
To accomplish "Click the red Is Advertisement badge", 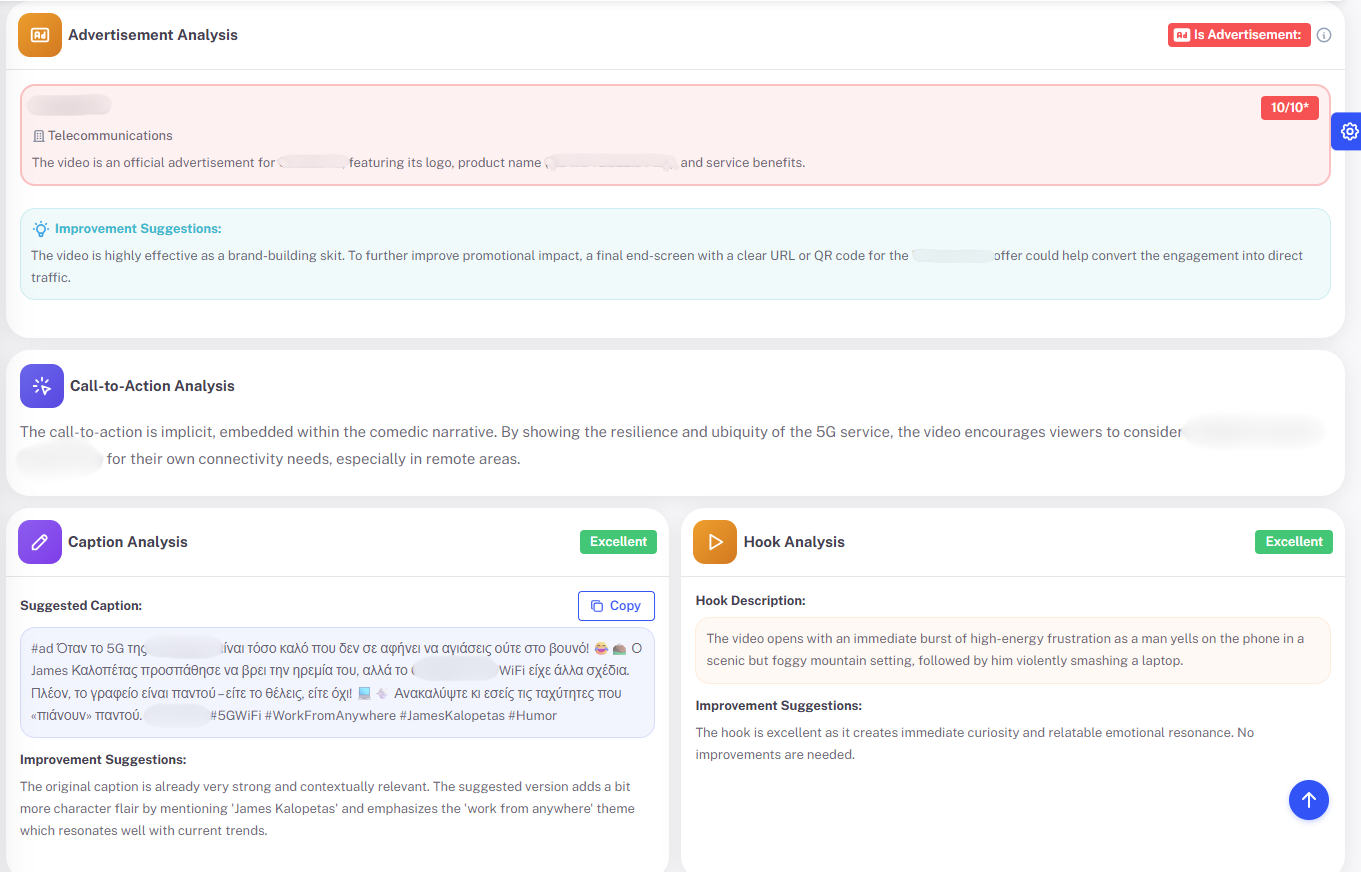I will tap(1239, 35).
